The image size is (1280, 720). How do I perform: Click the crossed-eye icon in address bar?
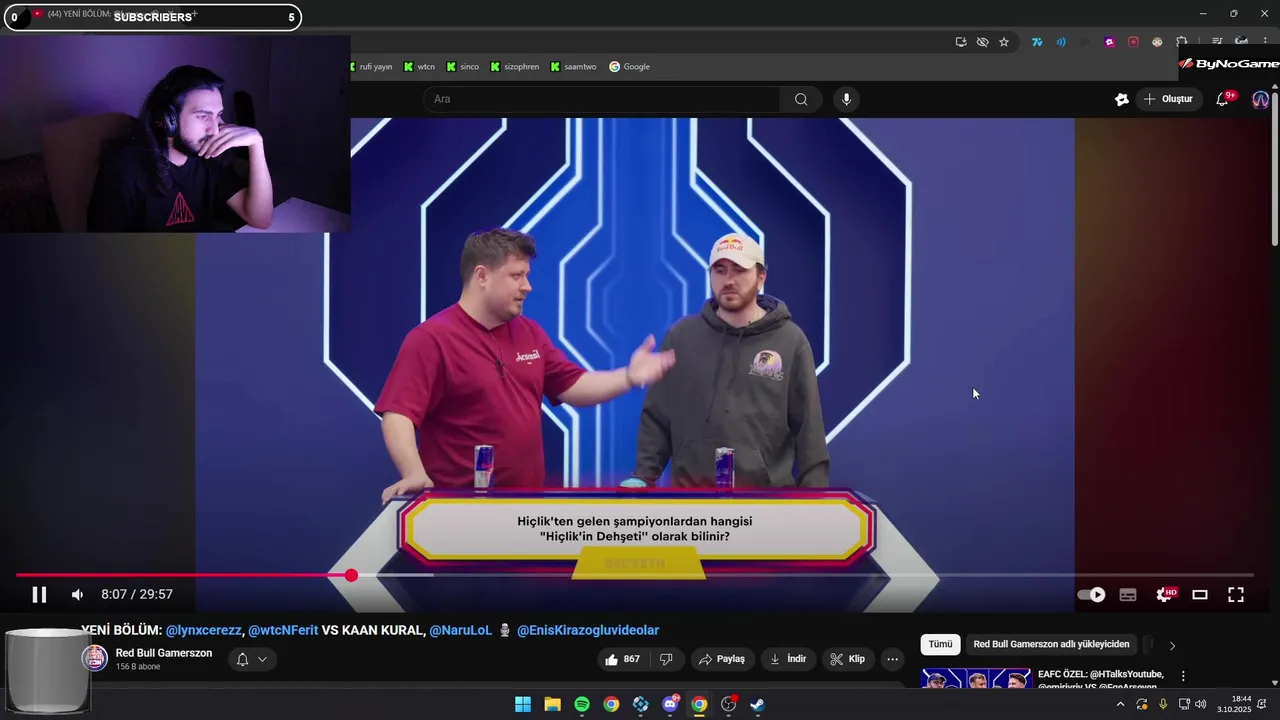[982, 42]
